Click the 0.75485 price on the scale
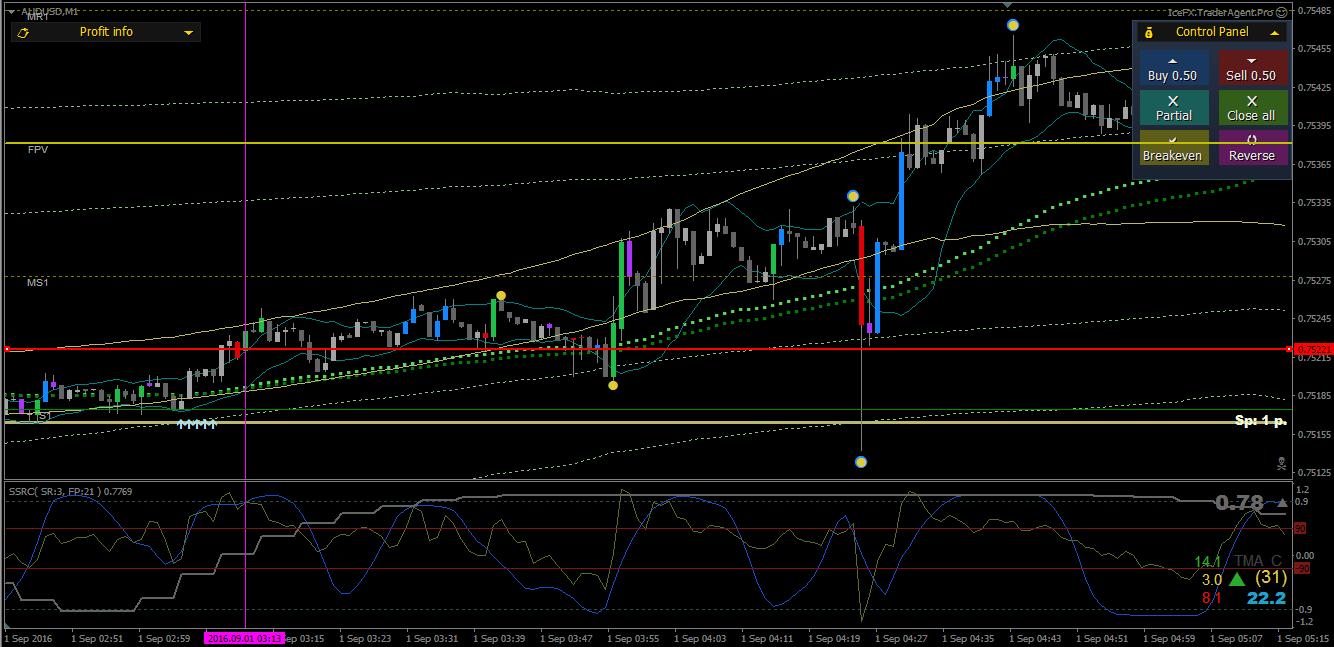Screen dimensions: 1334x647 coord(1312,11)
